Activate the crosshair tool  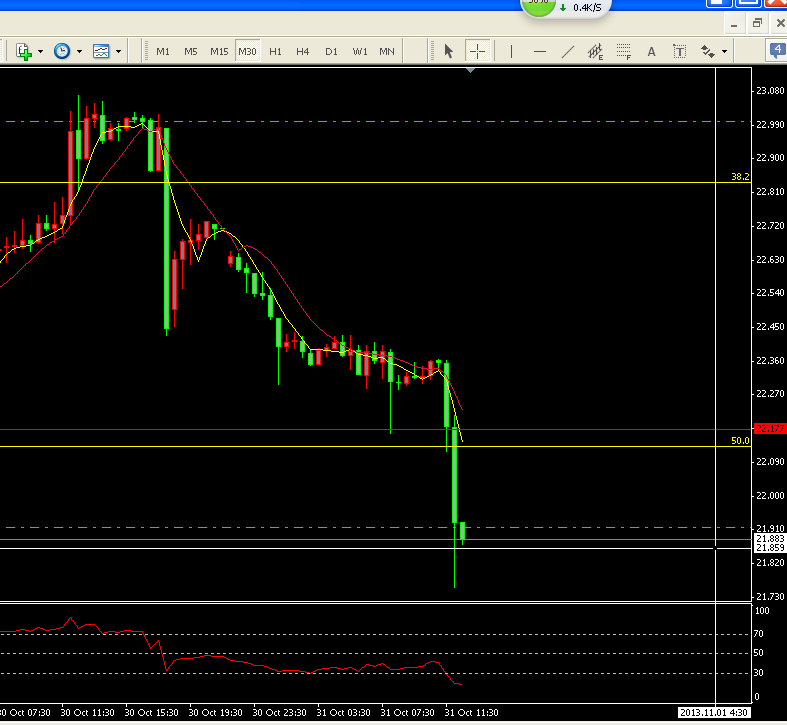pyautogui.click(x=477, y=51)
